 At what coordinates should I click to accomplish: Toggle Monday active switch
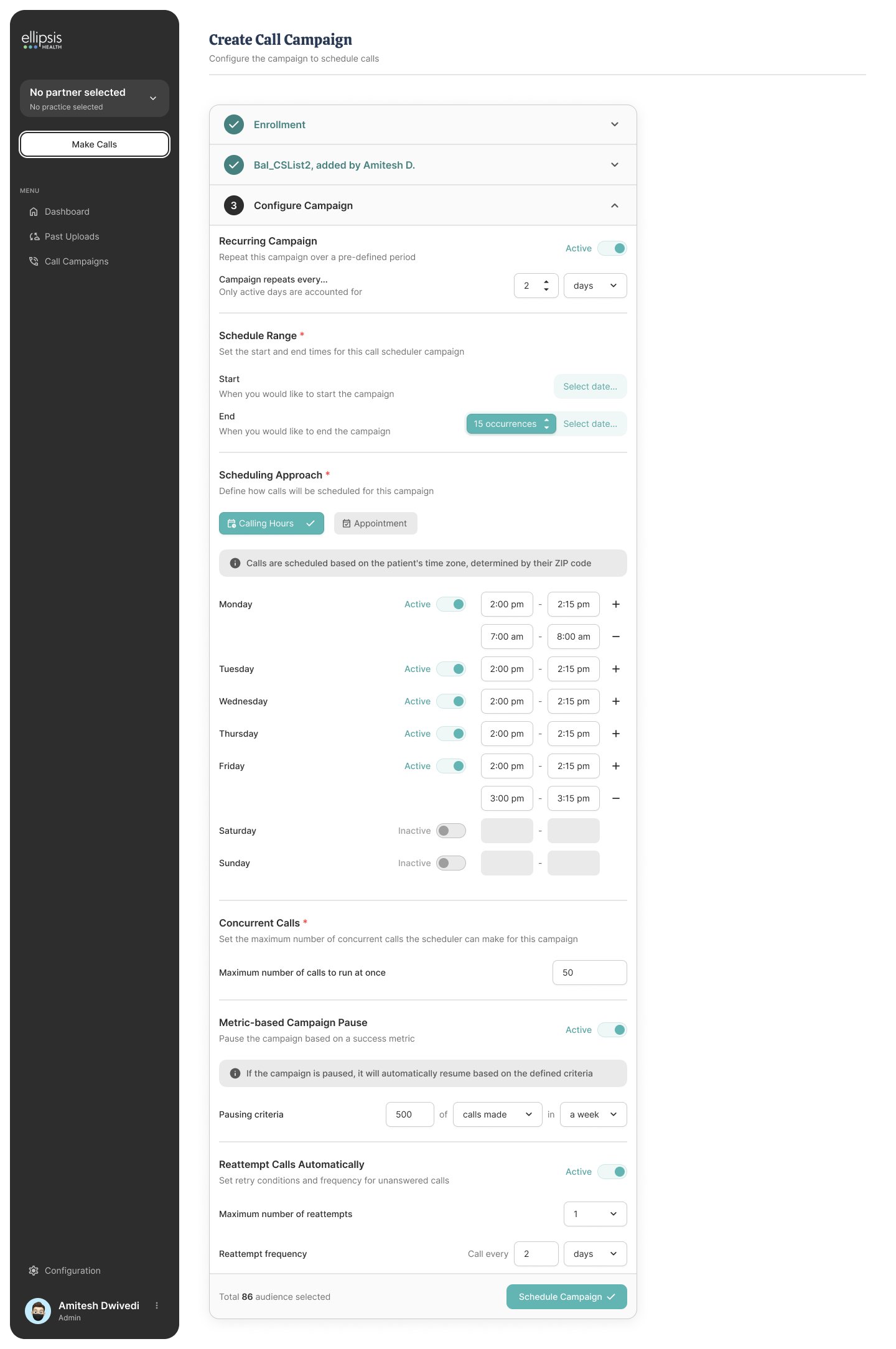[451, 604]
